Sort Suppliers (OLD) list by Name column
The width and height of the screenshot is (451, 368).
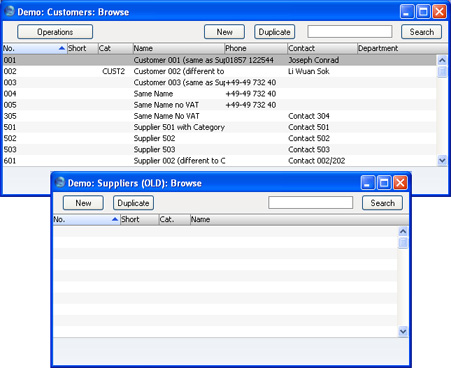tap(299, 220)
